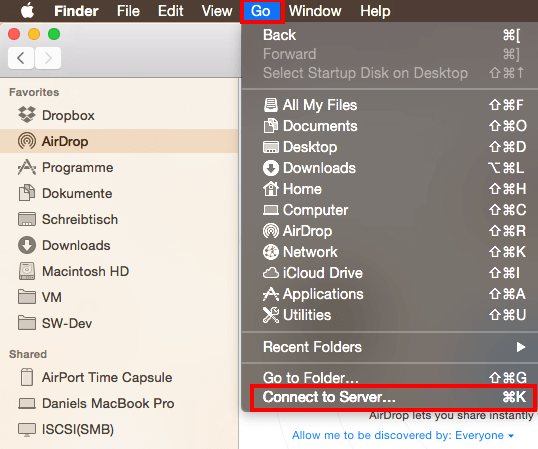Click the Dokumente icon in sidebar
The height and width of the screenshot is (449, 538).
coord(27,193)
